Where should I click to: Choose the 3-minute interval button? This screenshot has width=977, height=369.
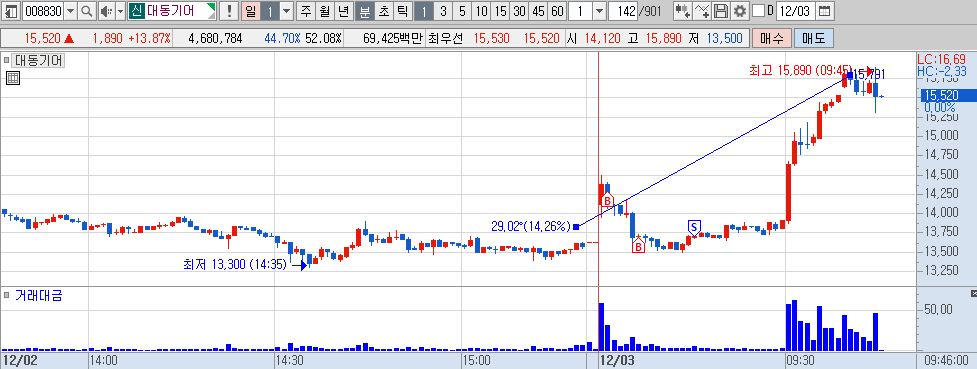click(x=442, y=11)
